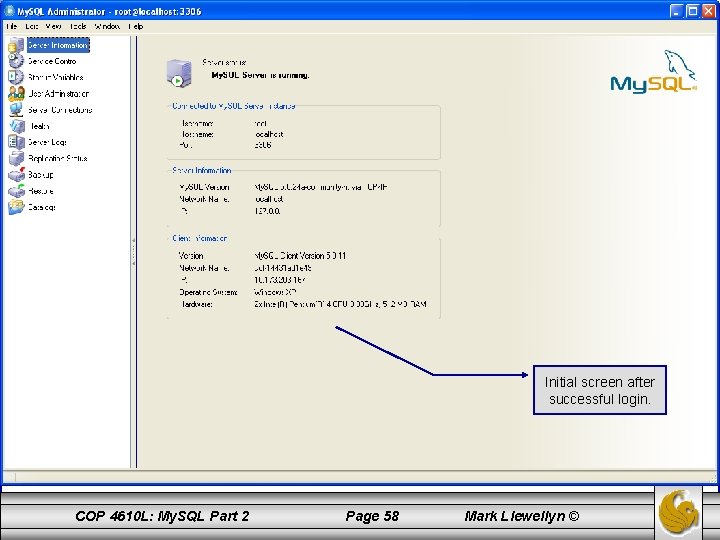Select the Server Information sidebar icon
The image size is (720, 540).
16,45
